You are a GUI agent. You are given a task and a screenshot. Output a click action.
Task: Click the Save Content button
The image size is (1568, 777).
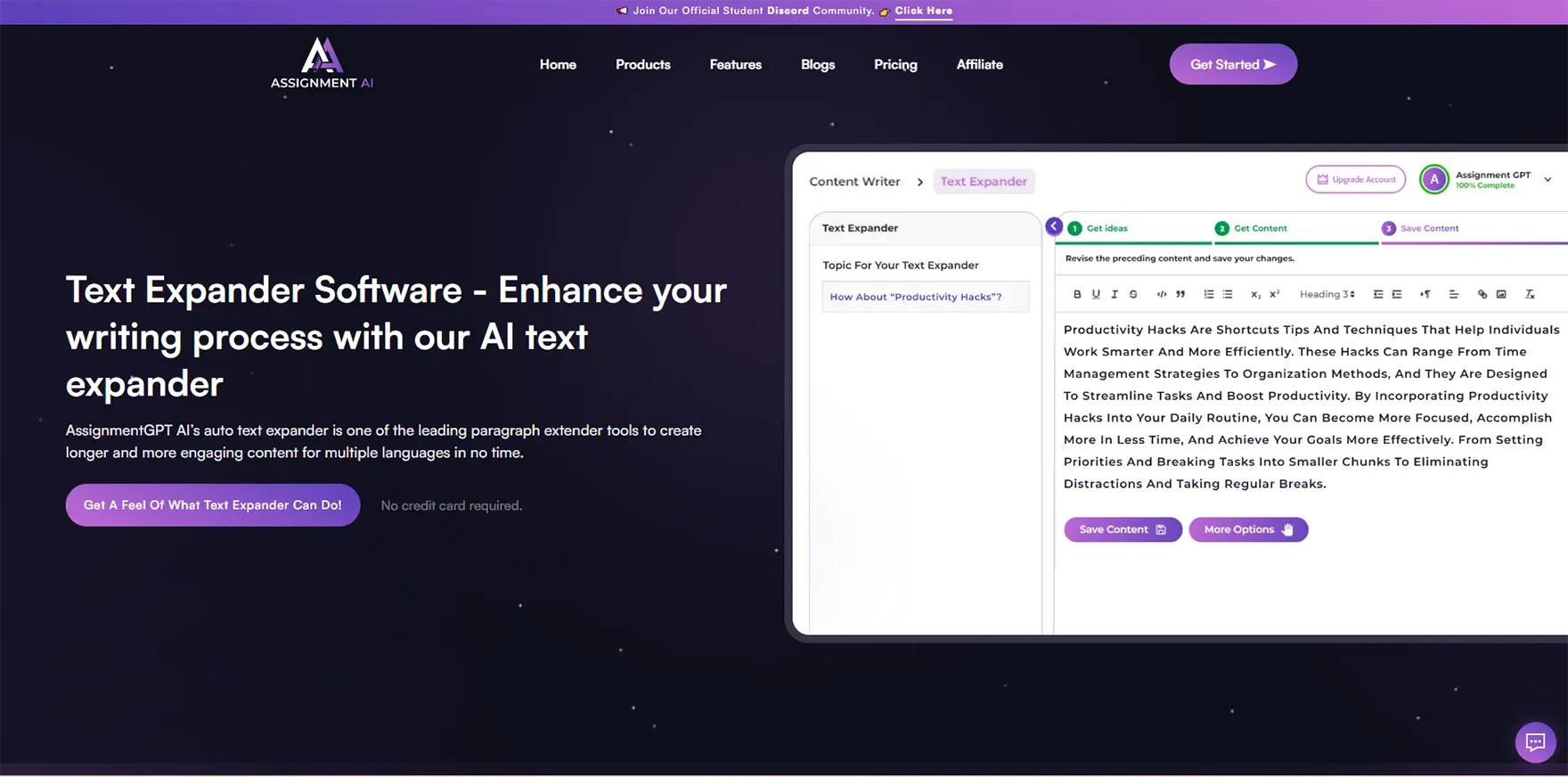click(1123, 529)
